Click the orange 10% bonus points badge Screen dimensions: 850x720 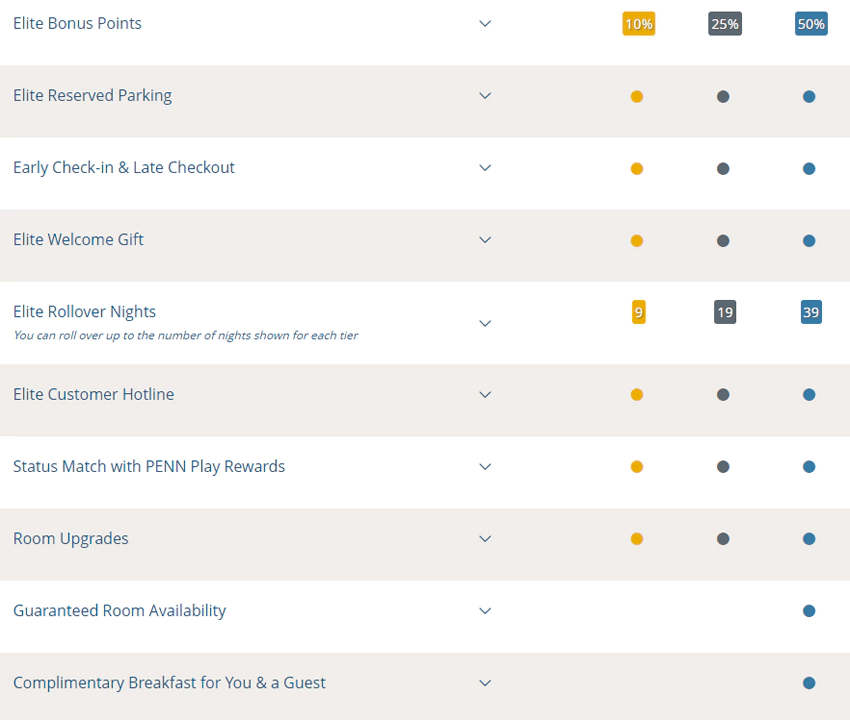coord(638,24)
